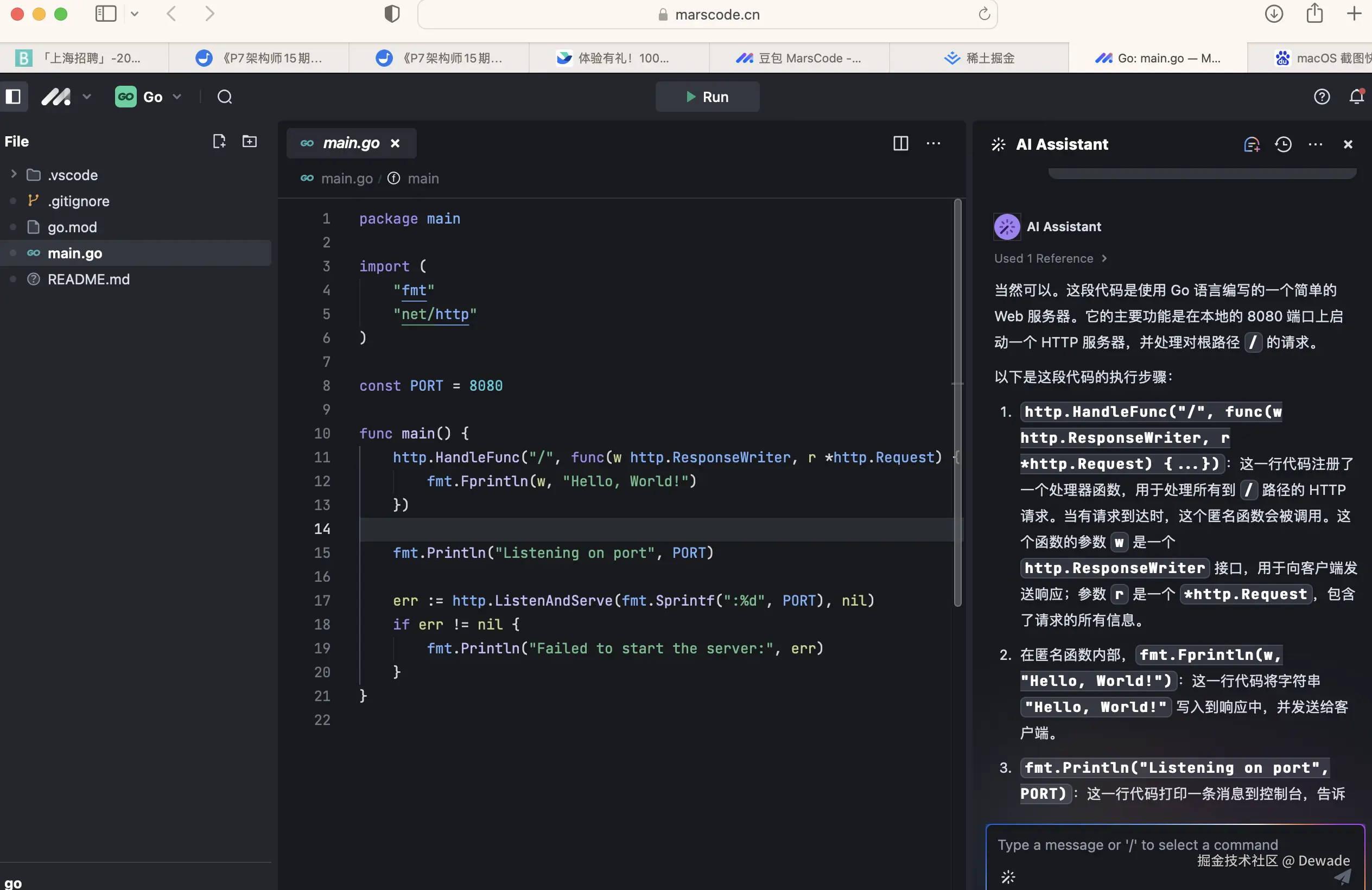
Task: Click the split editor icon
Action: tap(900, 143)
